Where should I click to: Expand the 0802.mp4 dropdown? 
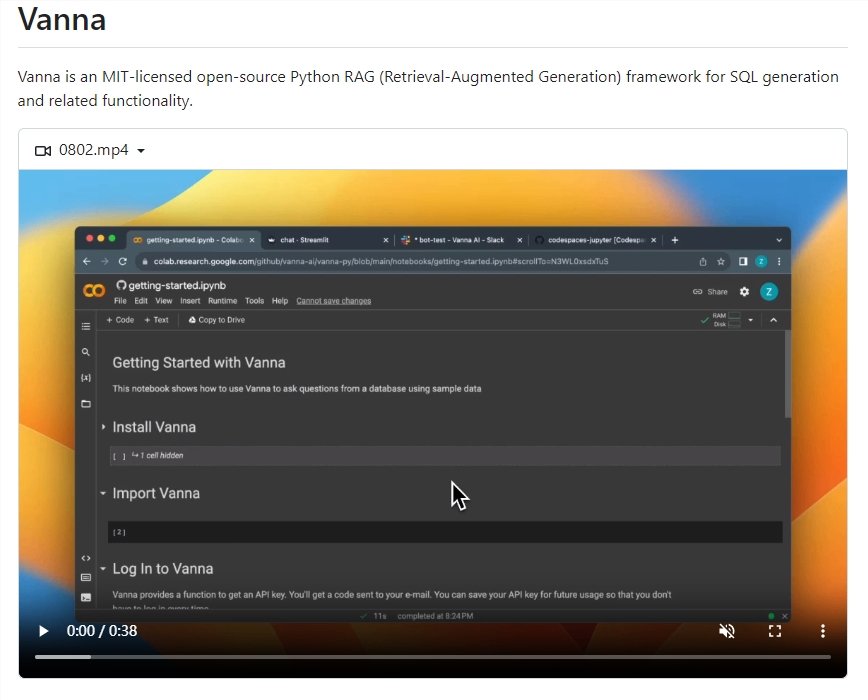[140, 151]
